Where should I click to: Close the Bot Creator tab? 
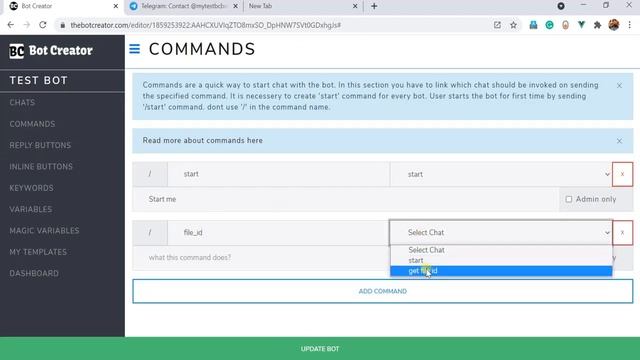[x=116, y=6]
